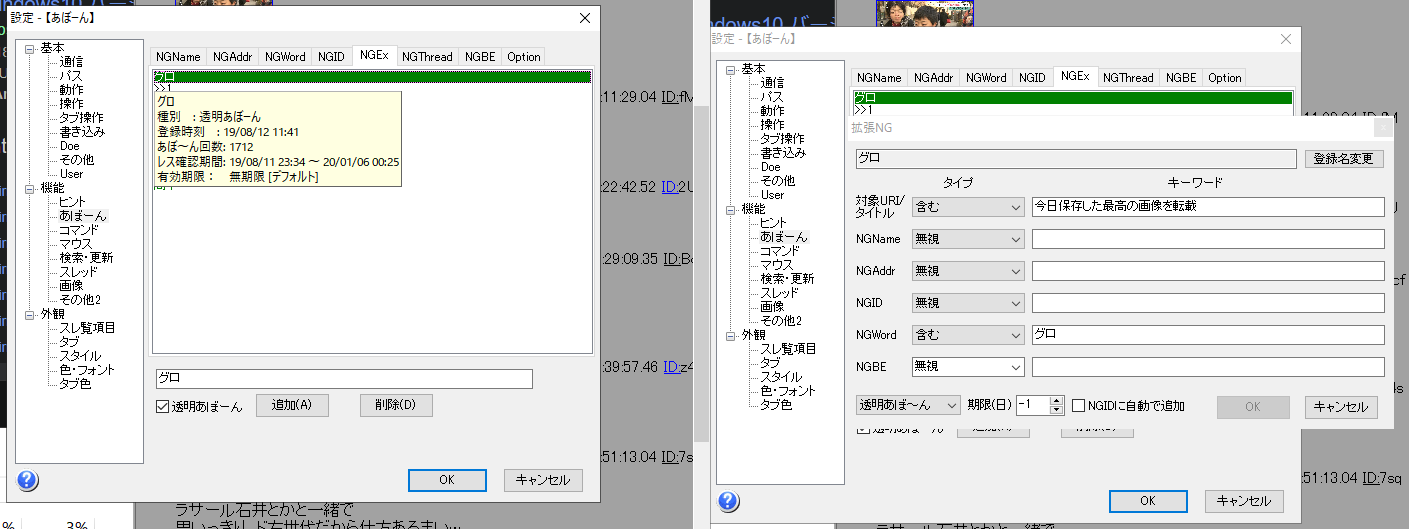
Task: Open Option tab in right window
Action: pos(1225,78)
